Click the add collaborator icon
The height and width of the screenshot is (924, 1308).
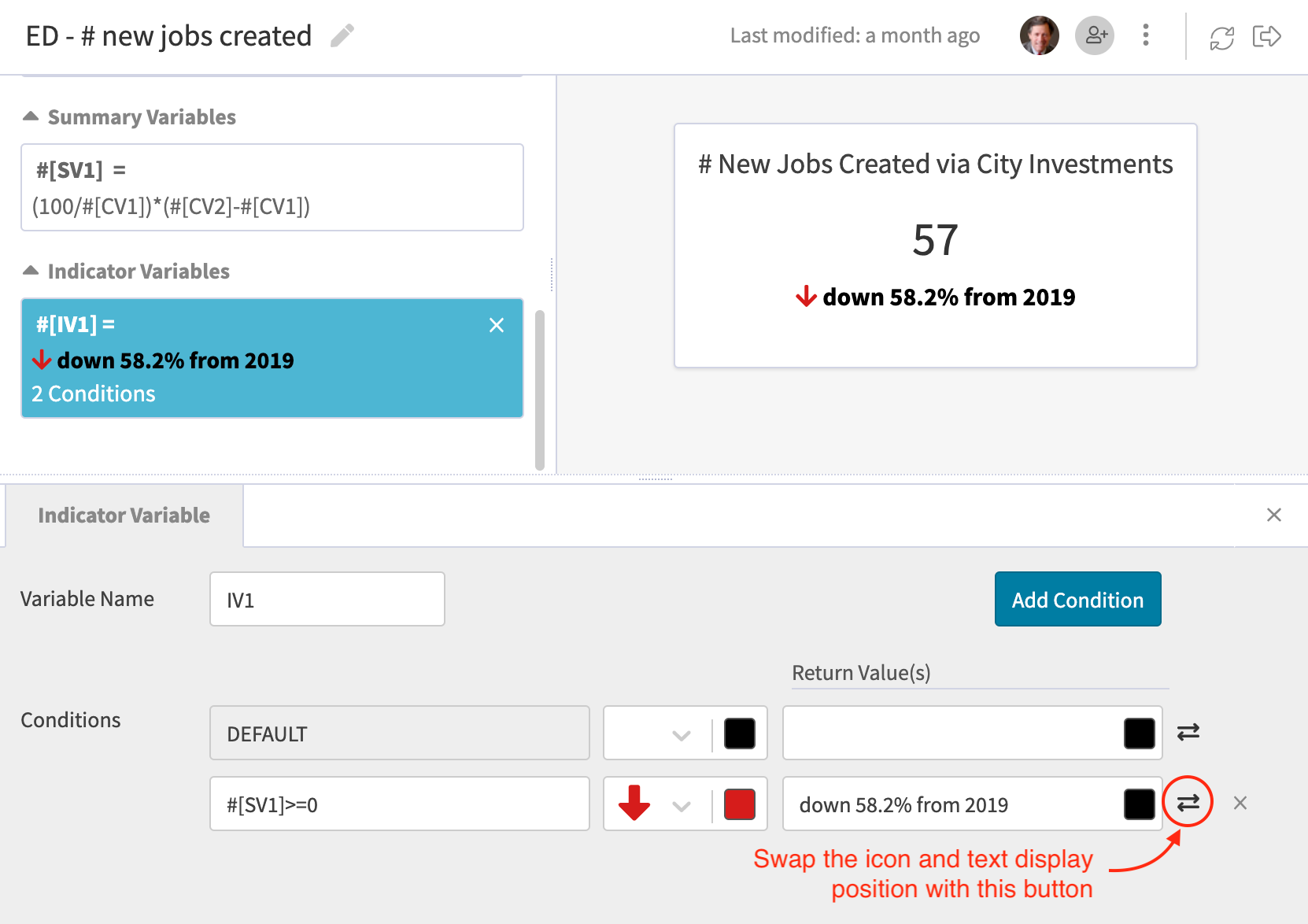coord(1095,35)
